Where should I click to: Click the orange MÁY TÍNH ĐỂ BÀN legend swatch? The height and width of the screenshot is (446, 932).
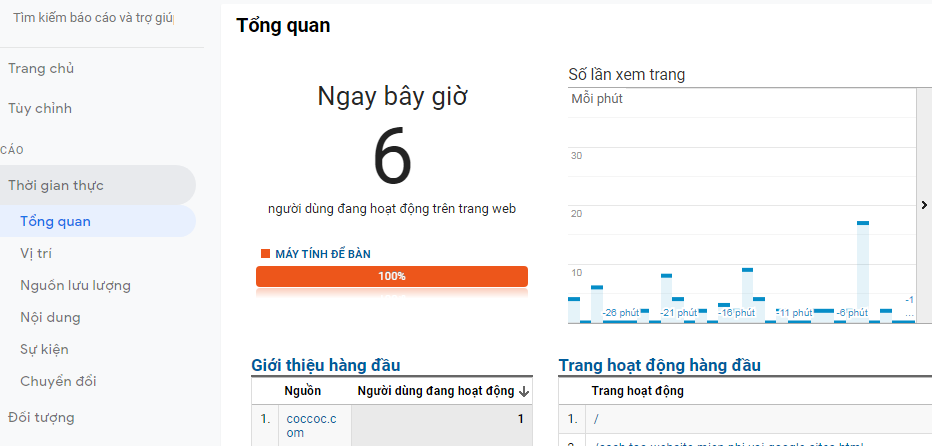pos(266,254)
